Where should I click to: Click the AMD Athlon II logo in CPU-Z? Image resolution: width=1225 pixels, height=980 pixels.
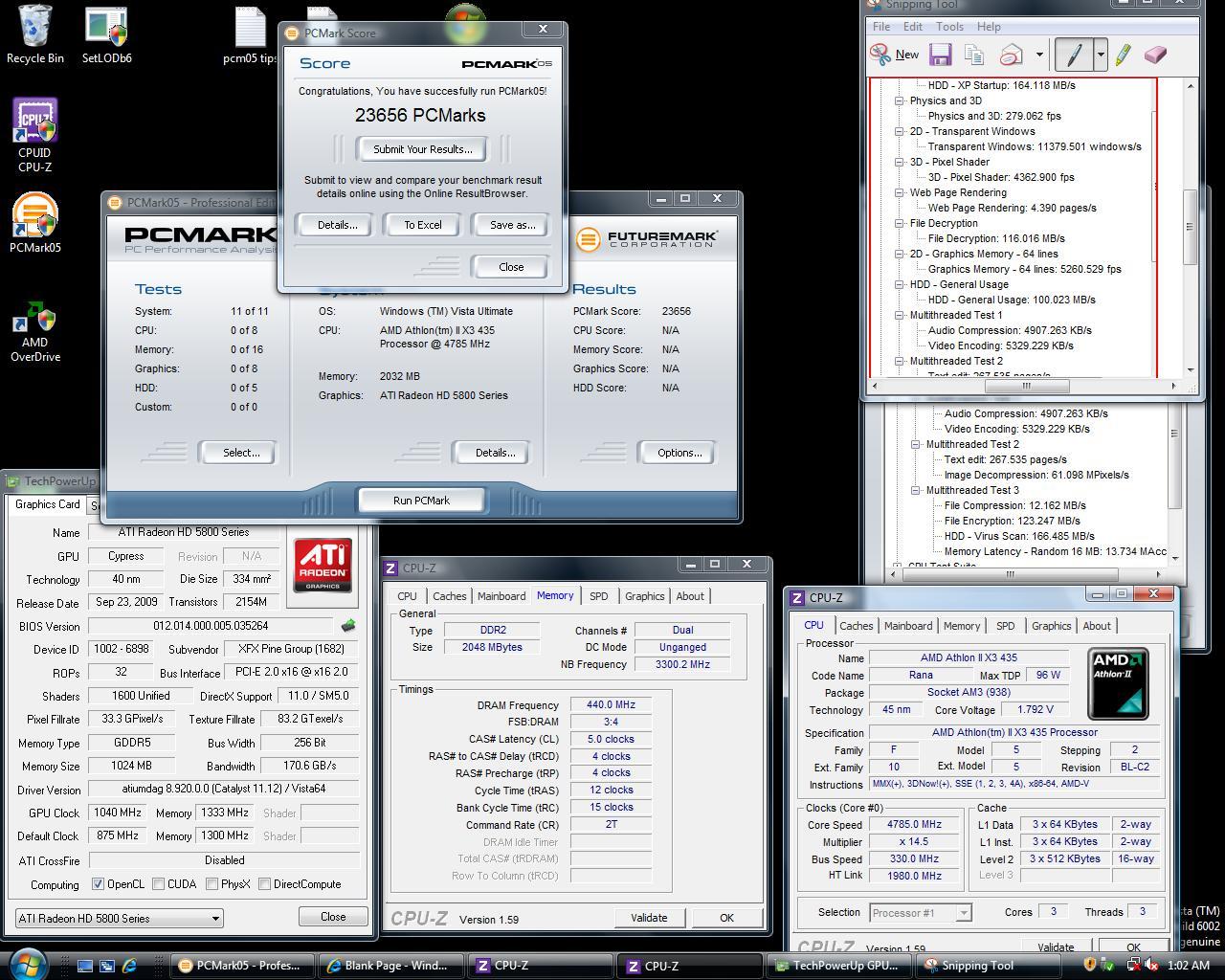pyautogui.click(x=1118, y=684)
